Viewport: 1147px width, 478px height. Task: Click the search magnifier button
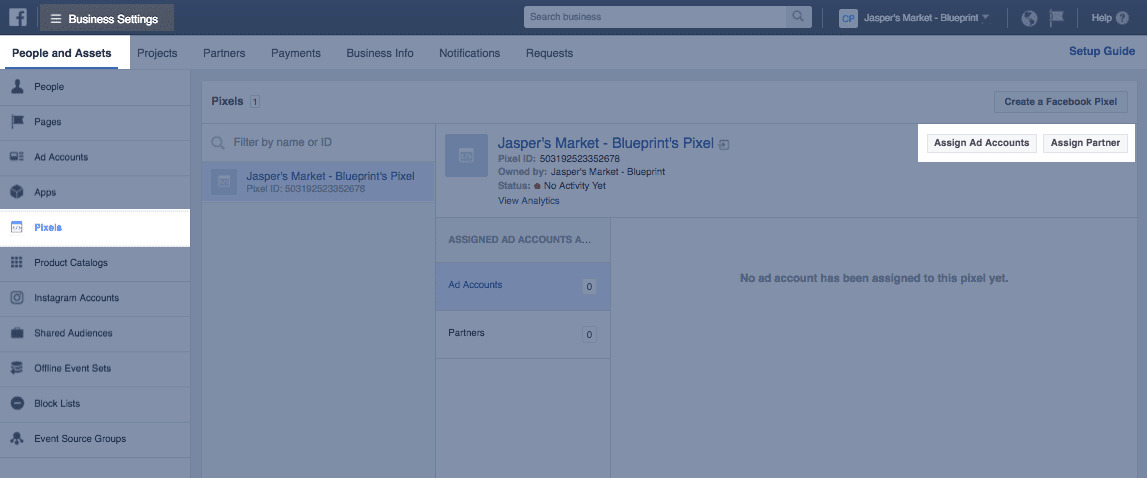pos(797,17)
